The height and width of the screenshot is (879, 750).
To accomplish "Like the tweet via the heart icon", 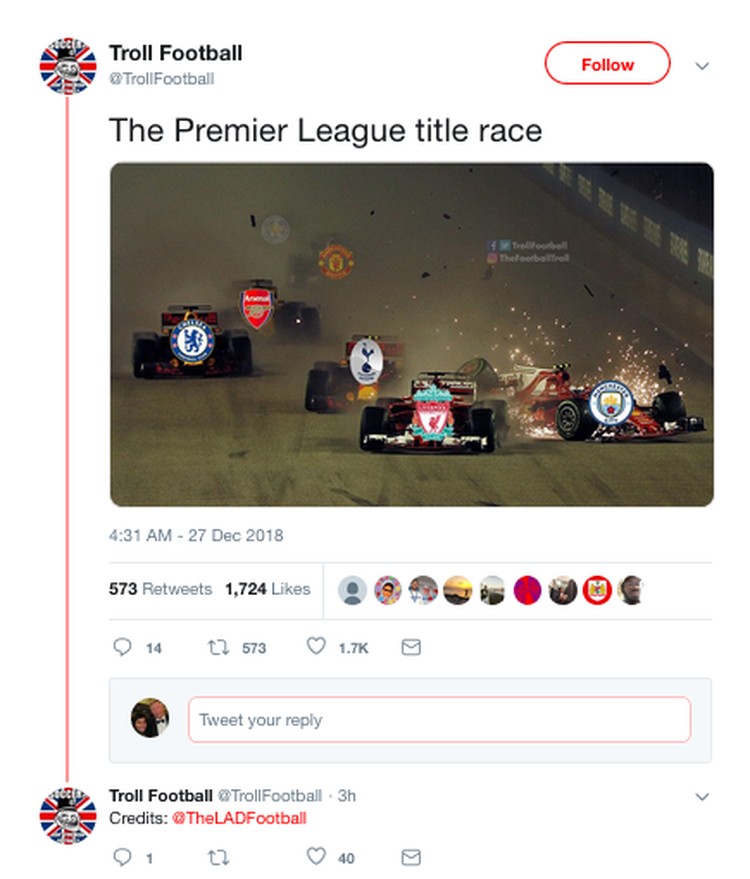I will click(316, 646).
